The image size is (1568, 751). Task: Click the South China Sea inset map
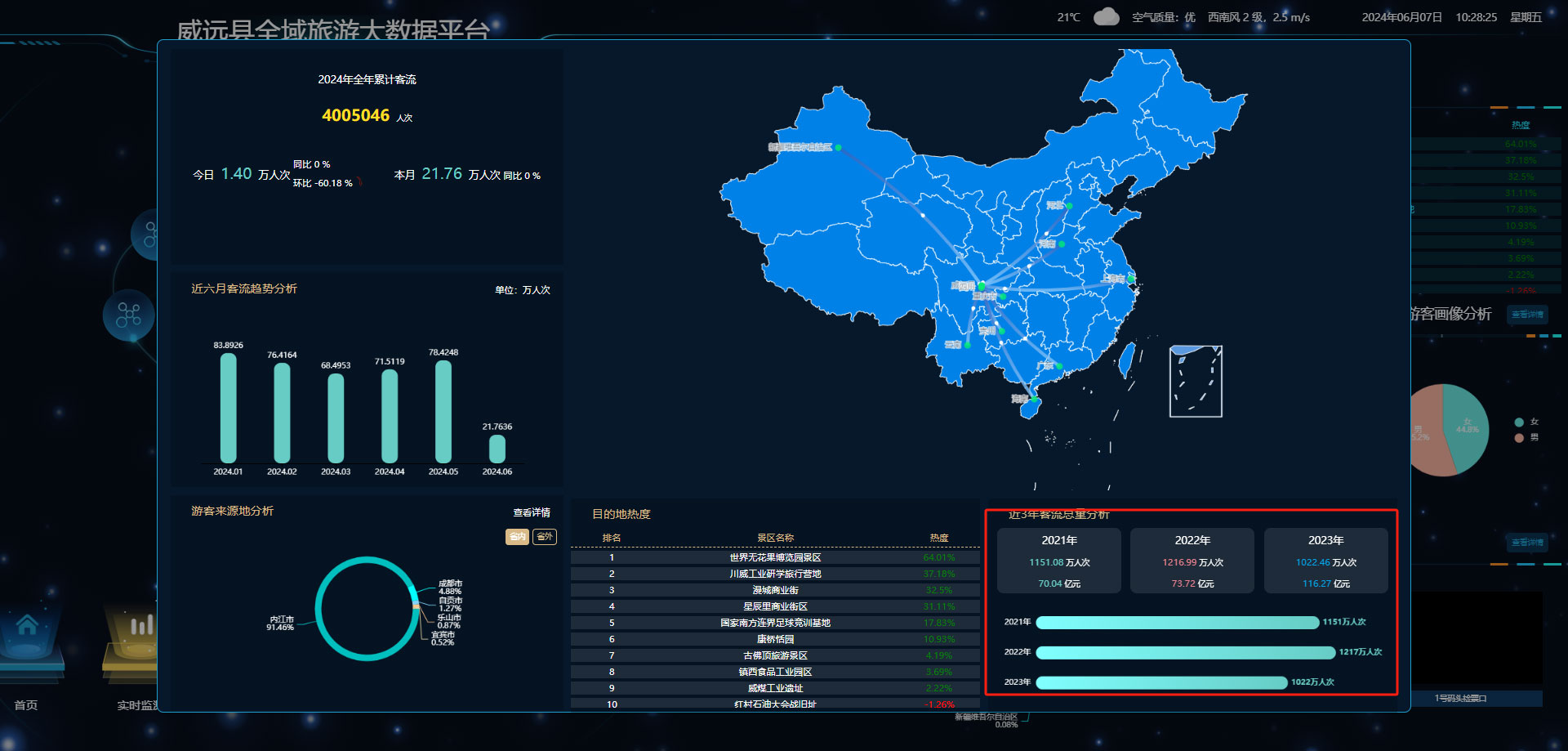point(1196,382)
